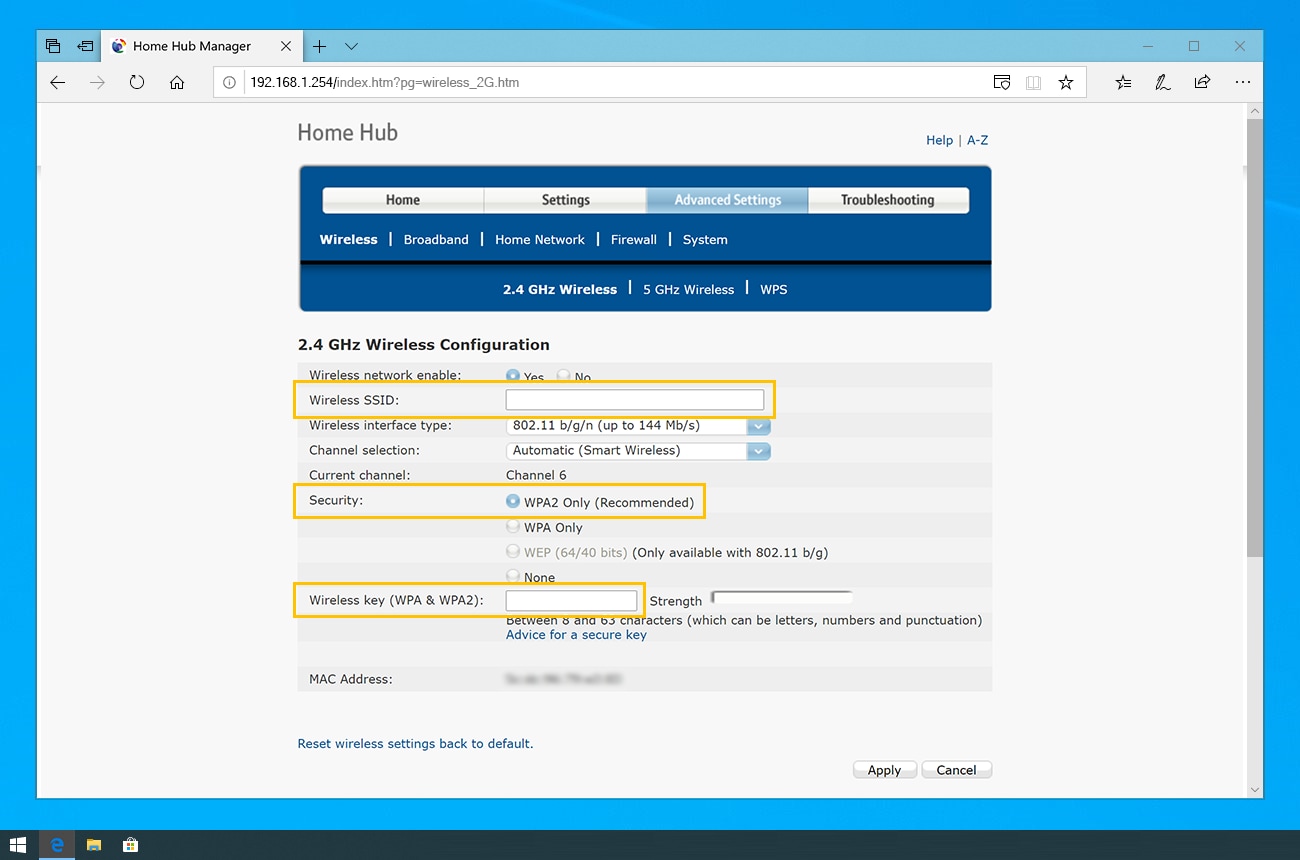Click the Home Hub heading

tap(348, 133)
